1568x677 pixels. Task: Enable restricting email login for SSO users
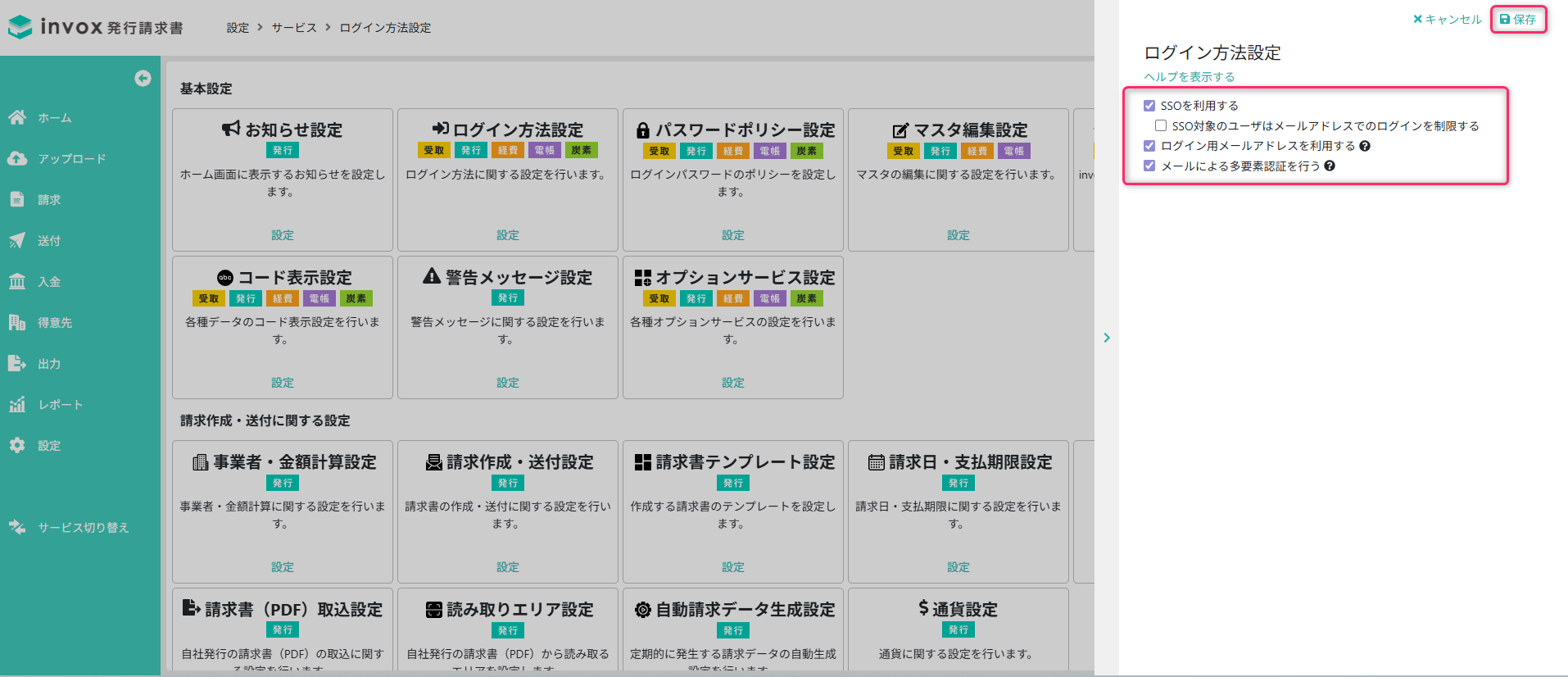(1161, 125)
